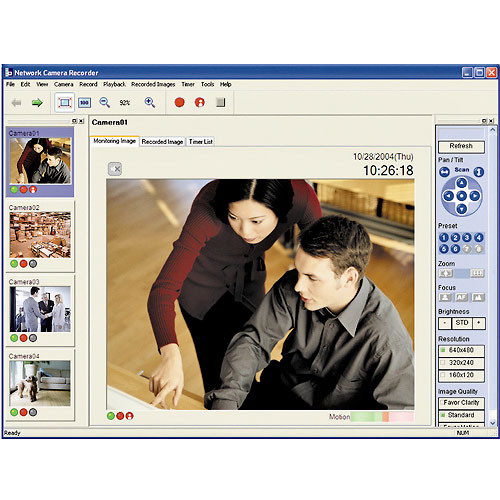Start recording with the red circle button
Image resolution: width=500 pixels, height=500 pixels.
[180, 102]
